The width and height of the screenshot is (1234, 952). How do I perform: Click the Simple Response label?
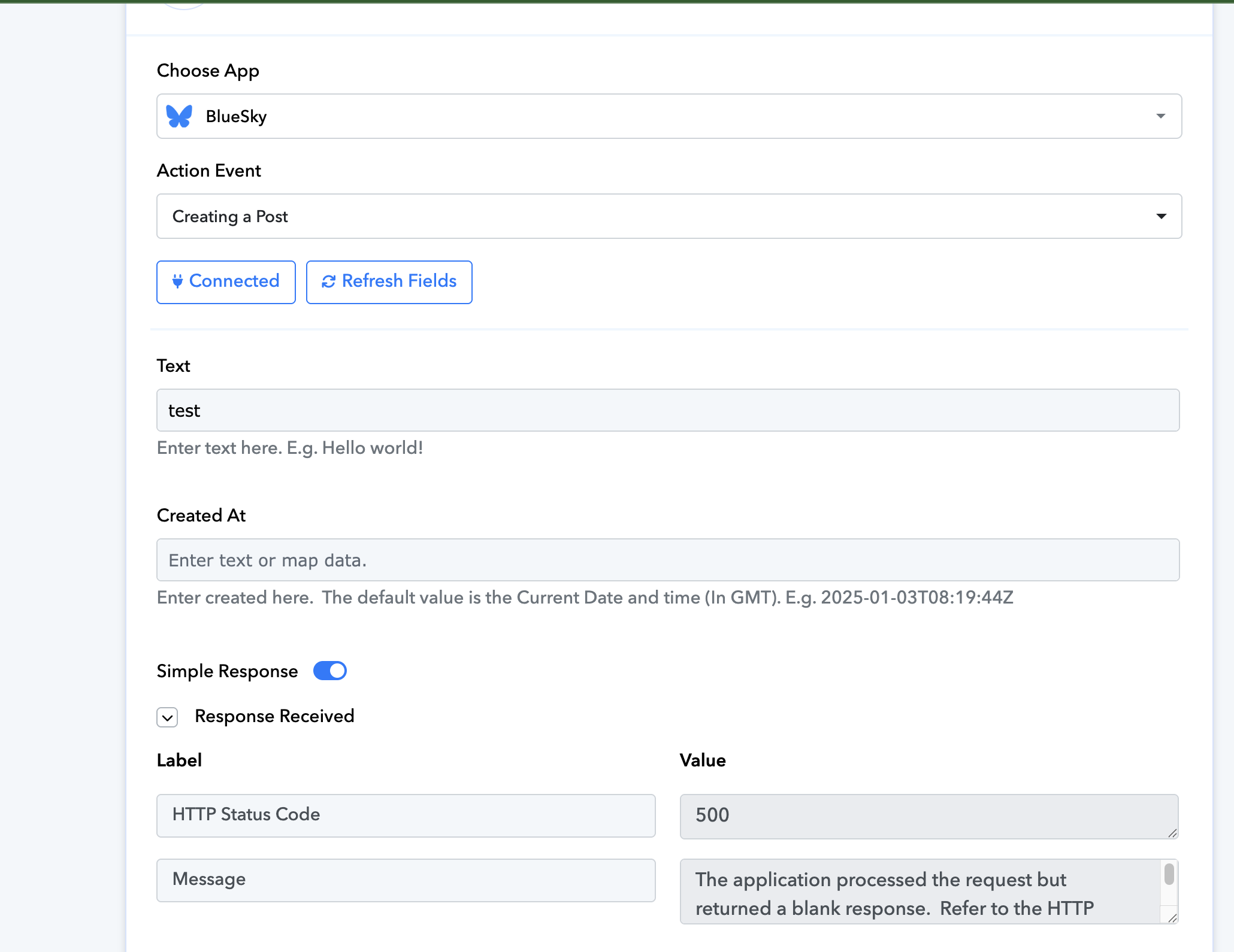point(227,671)
